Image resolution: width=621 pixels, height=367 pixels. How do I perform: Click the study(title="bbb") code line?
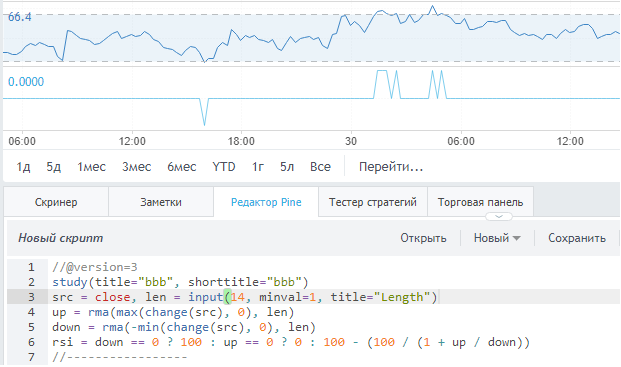click(x=180, y=282)
